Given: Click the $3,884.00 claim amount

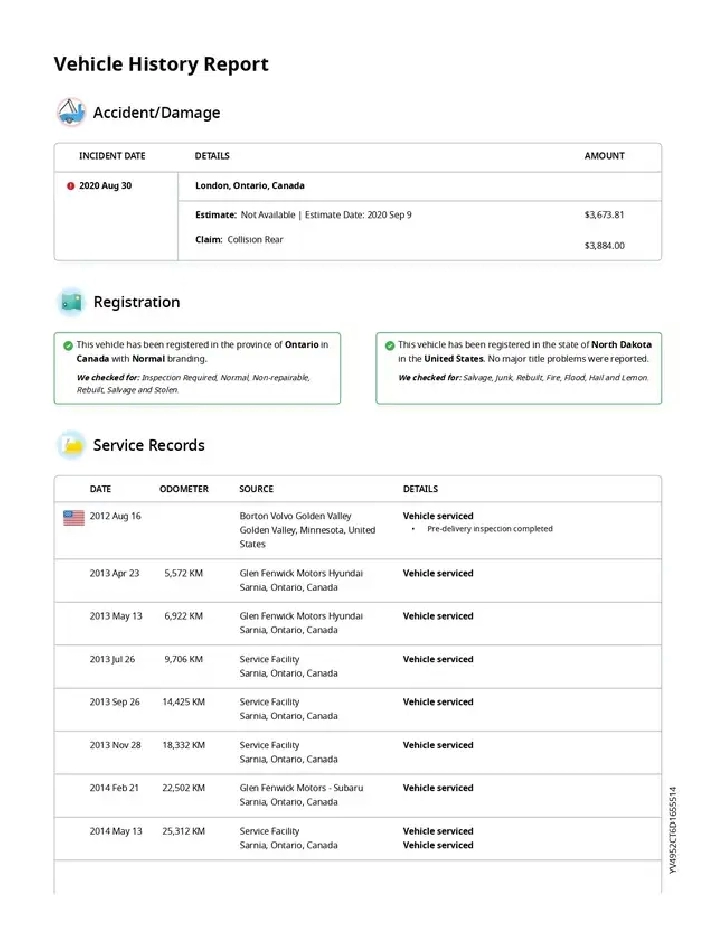Looking at the screenshot, I should click(x=604, y=245).
